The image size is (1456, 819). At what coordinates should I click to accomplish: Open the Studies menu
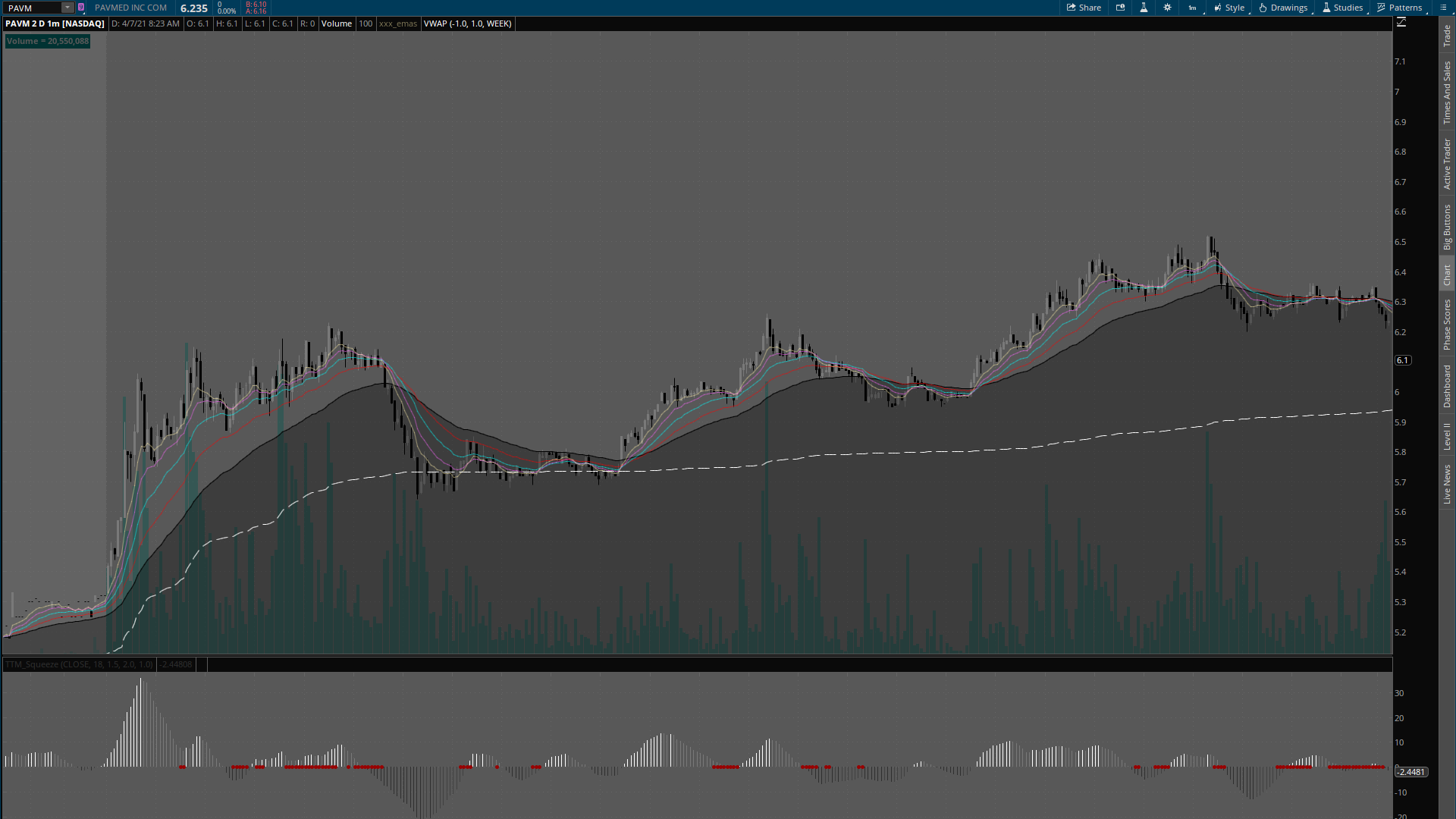pyautogui.click(x=1342, y=8)
